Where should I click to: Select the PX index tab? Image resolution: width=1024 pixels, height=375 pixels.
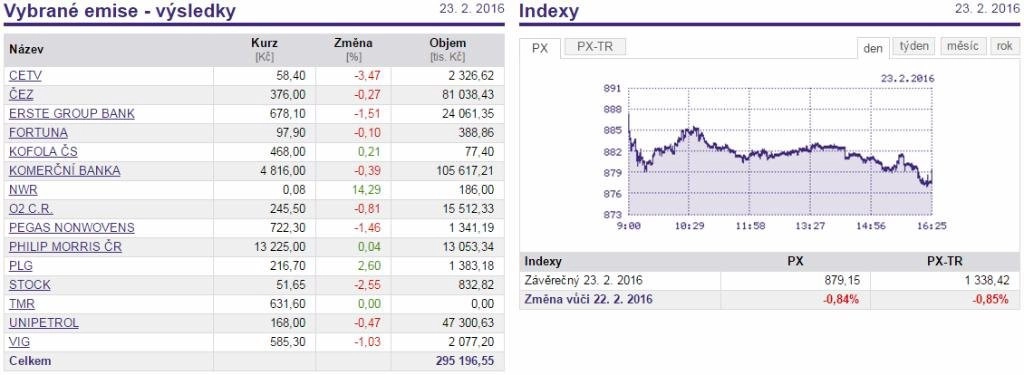(540, 48)
